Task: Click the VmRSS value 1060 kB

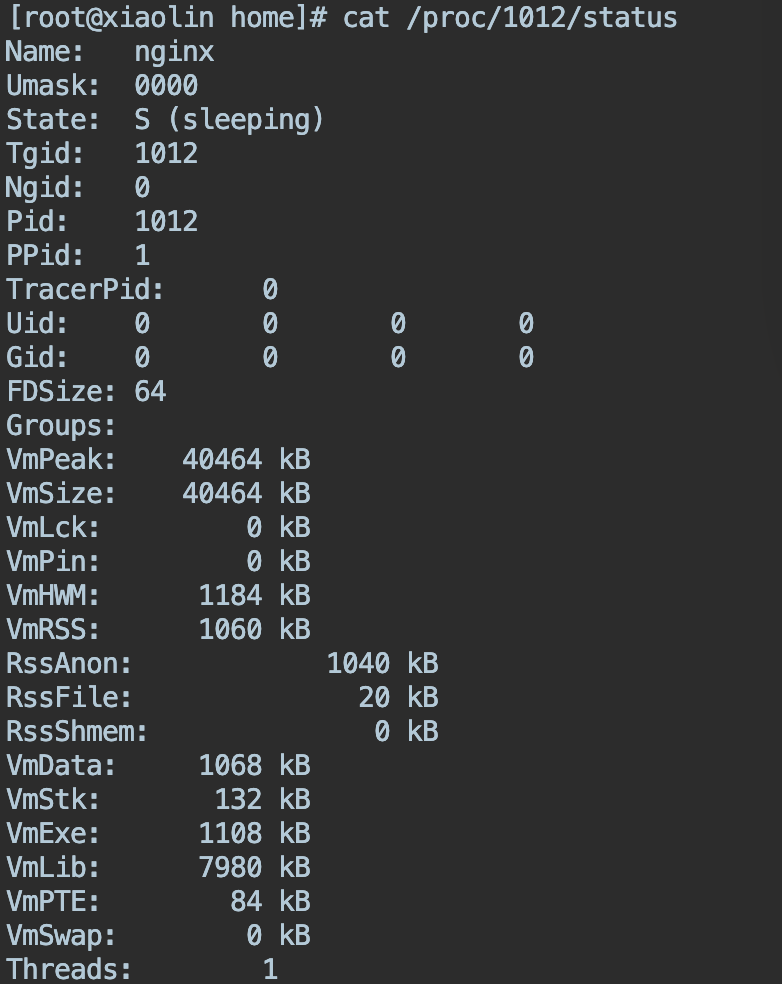Action: (x=254, y=629)
